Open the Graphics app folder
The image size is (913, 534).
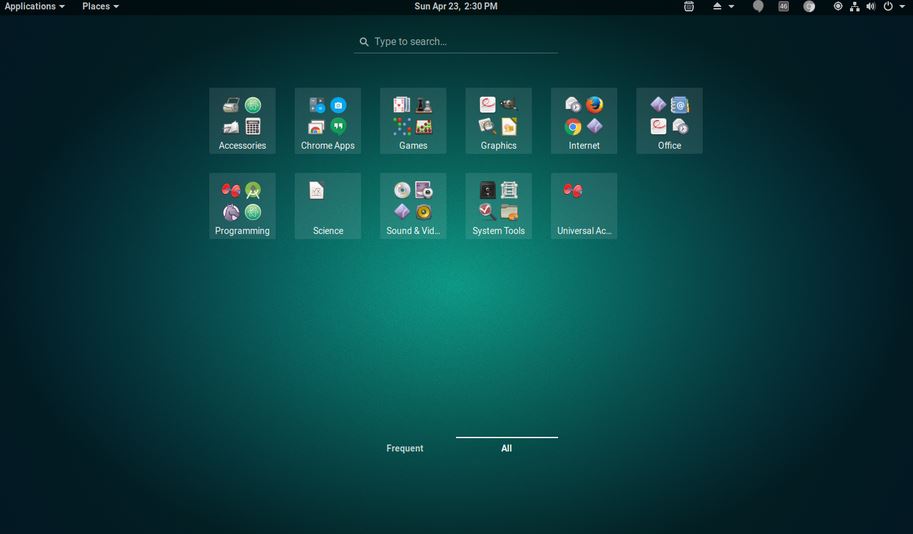[x=498, y=121]
